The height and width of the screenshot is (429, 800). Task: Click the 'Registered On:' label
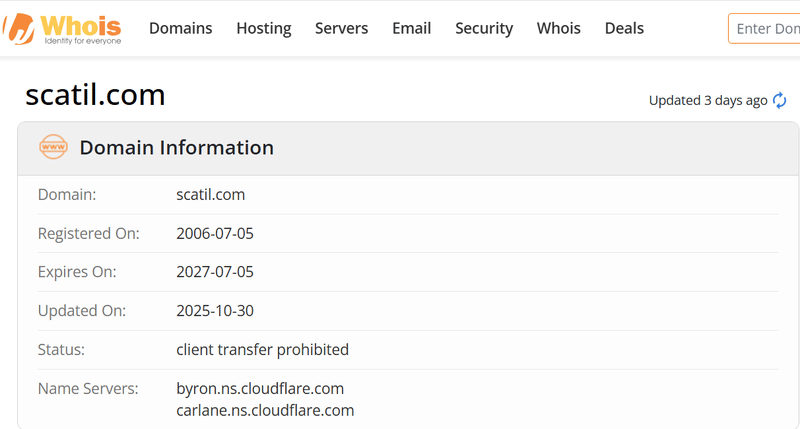coord(88,234)
